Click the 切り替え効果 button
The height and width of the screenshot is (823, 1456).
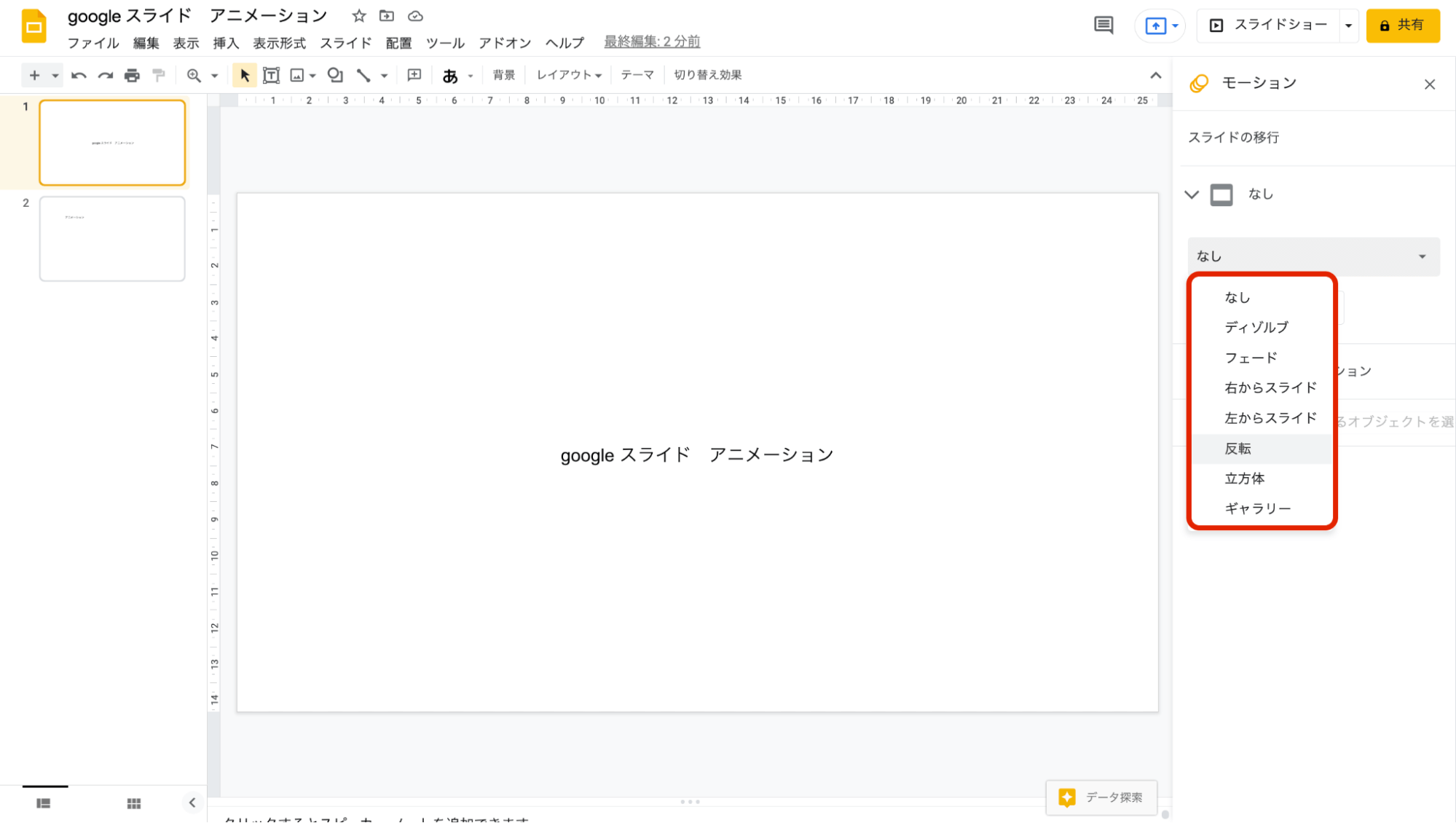(707, 75)
